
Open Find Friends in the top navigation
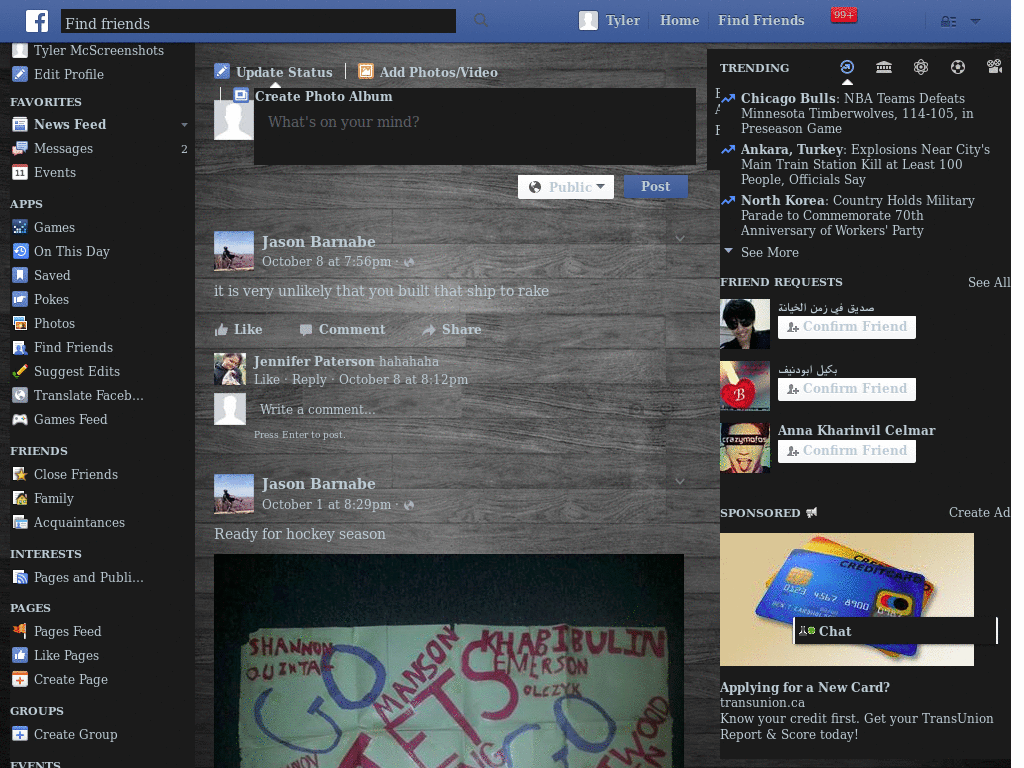(x=761, y=20)
